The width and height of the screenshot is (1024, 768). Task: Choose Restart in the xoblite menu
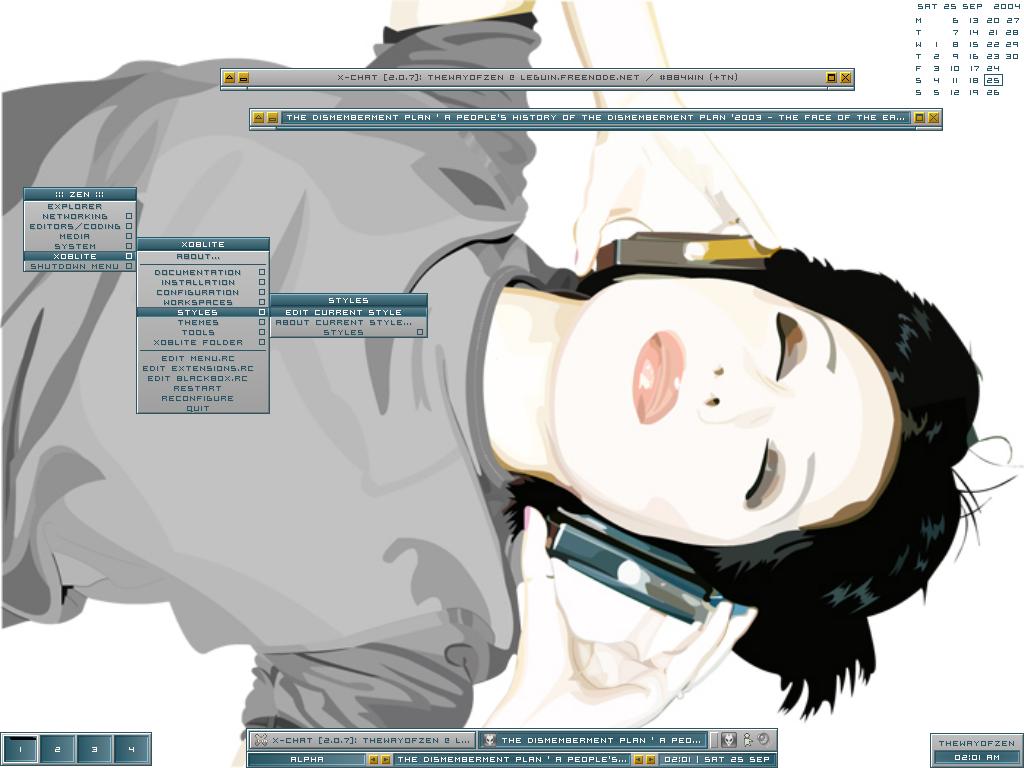pyautogui.click(x=202, y=389)
